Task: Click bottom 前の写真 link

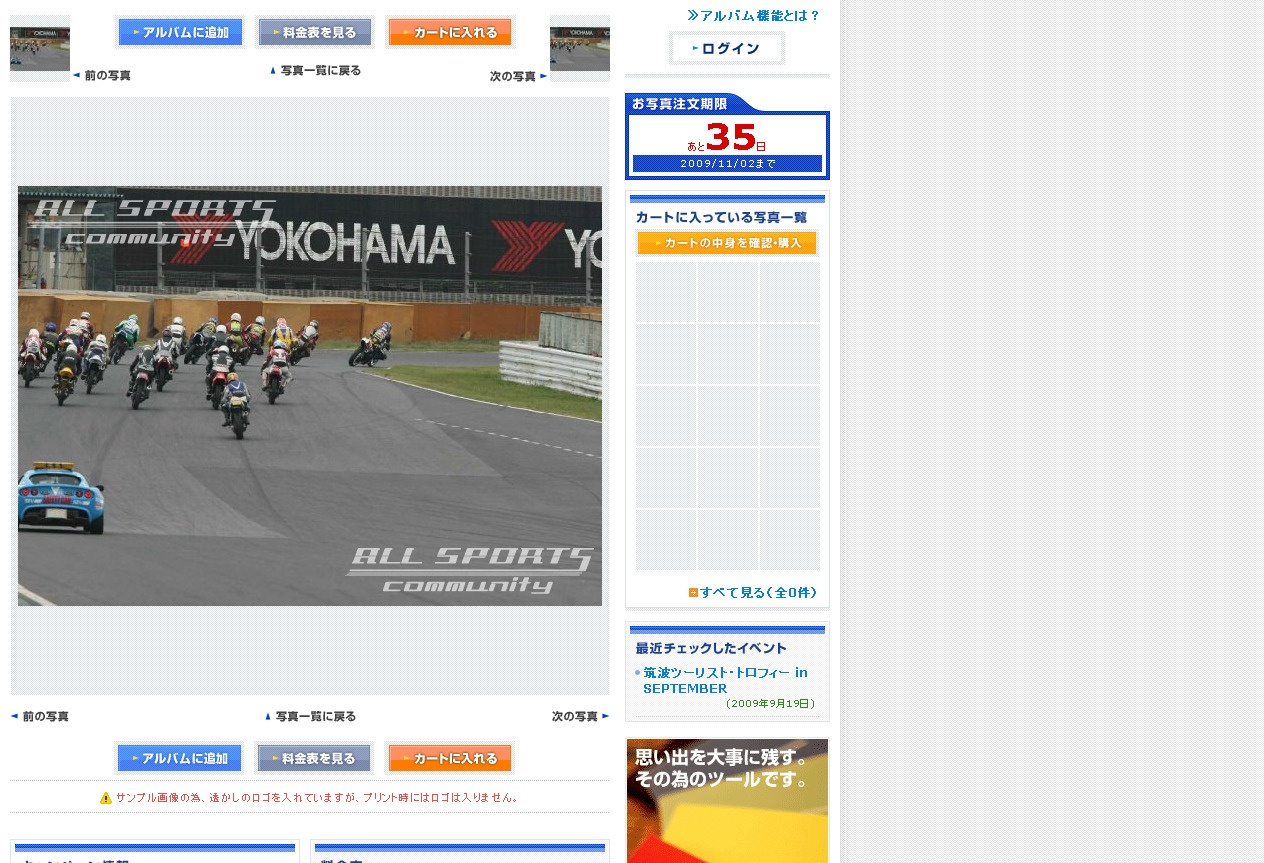Action: coord(40,716)
